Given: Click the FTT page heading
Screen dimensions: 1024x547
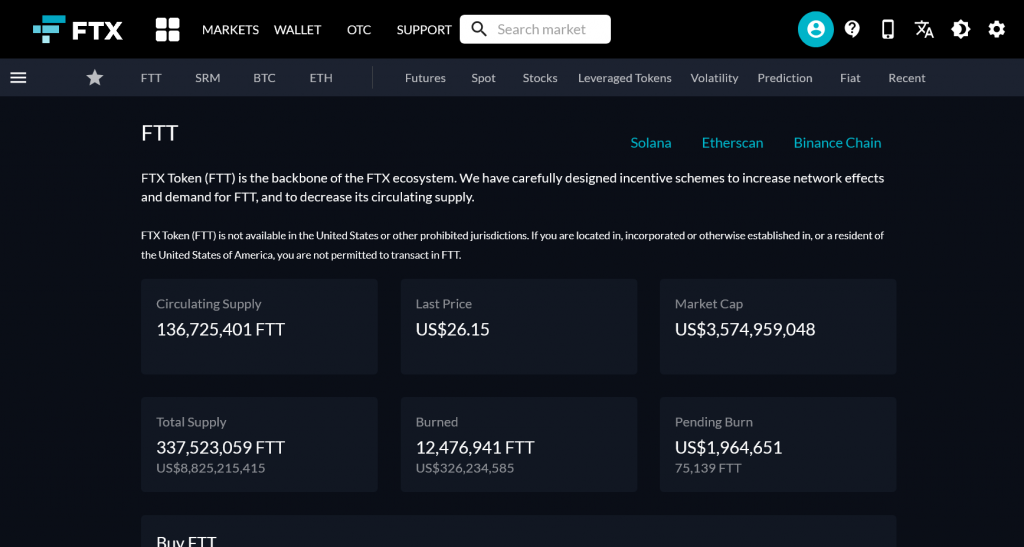Looking at the screenshot, I should point(160,133).
